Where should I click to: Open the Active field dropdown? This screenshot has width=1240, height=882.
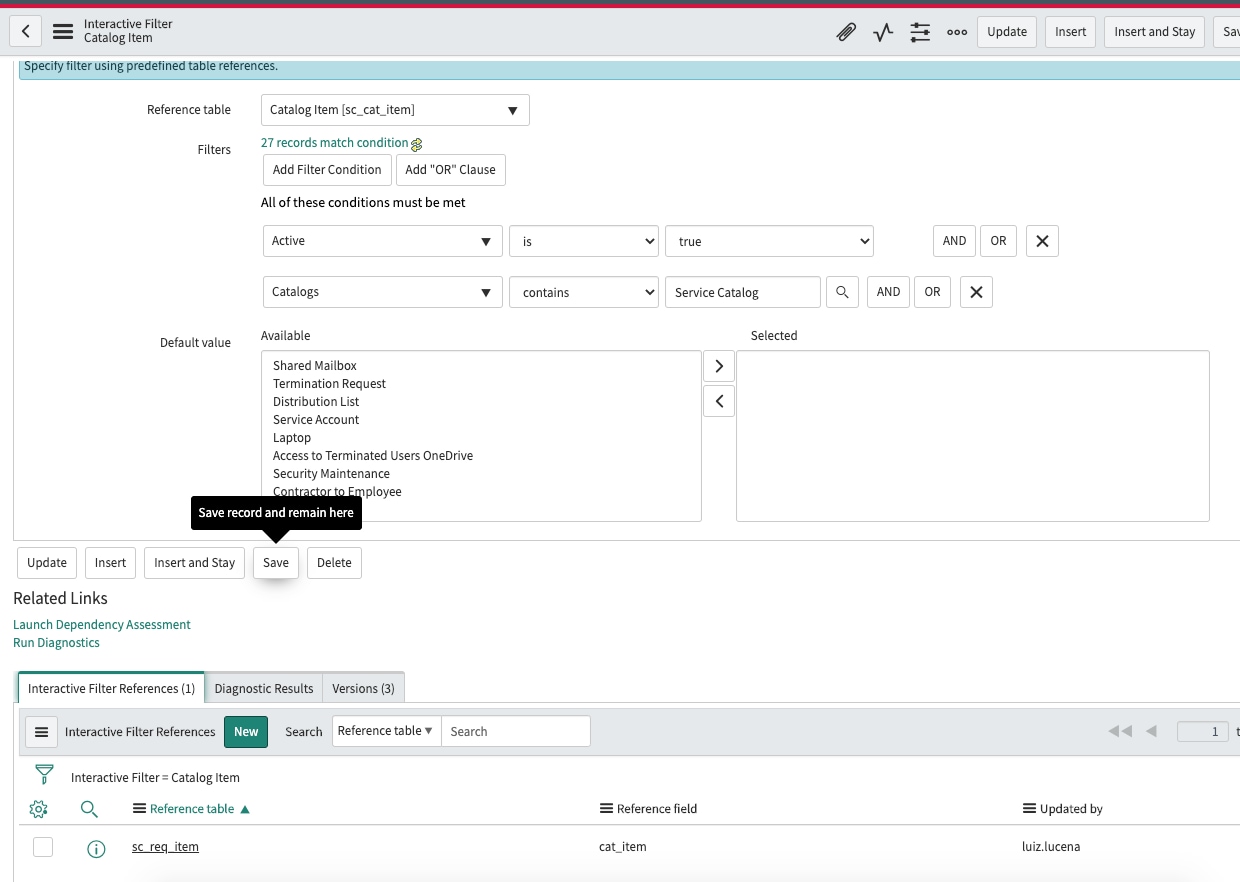click(x=382, y=241)
